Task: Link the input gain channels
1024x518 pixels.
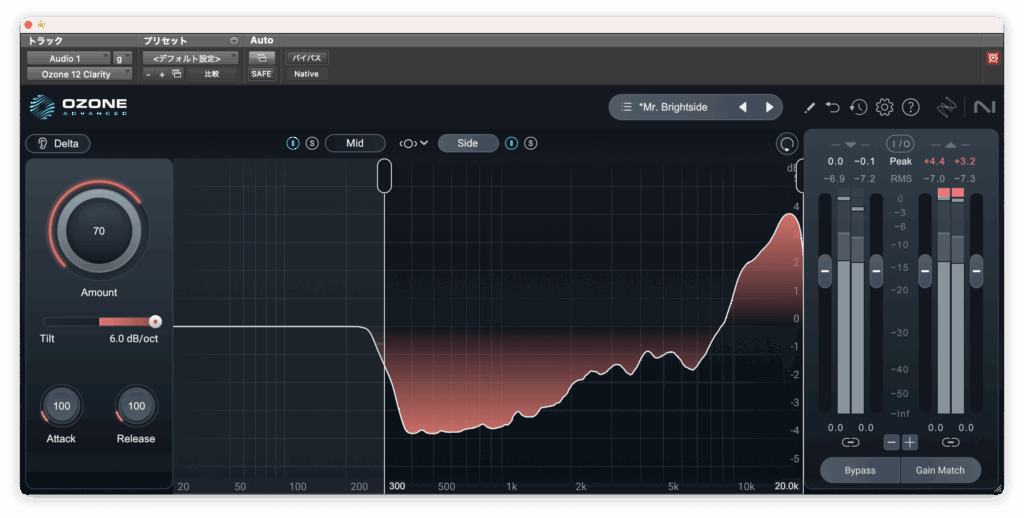Action: point(850,442)
